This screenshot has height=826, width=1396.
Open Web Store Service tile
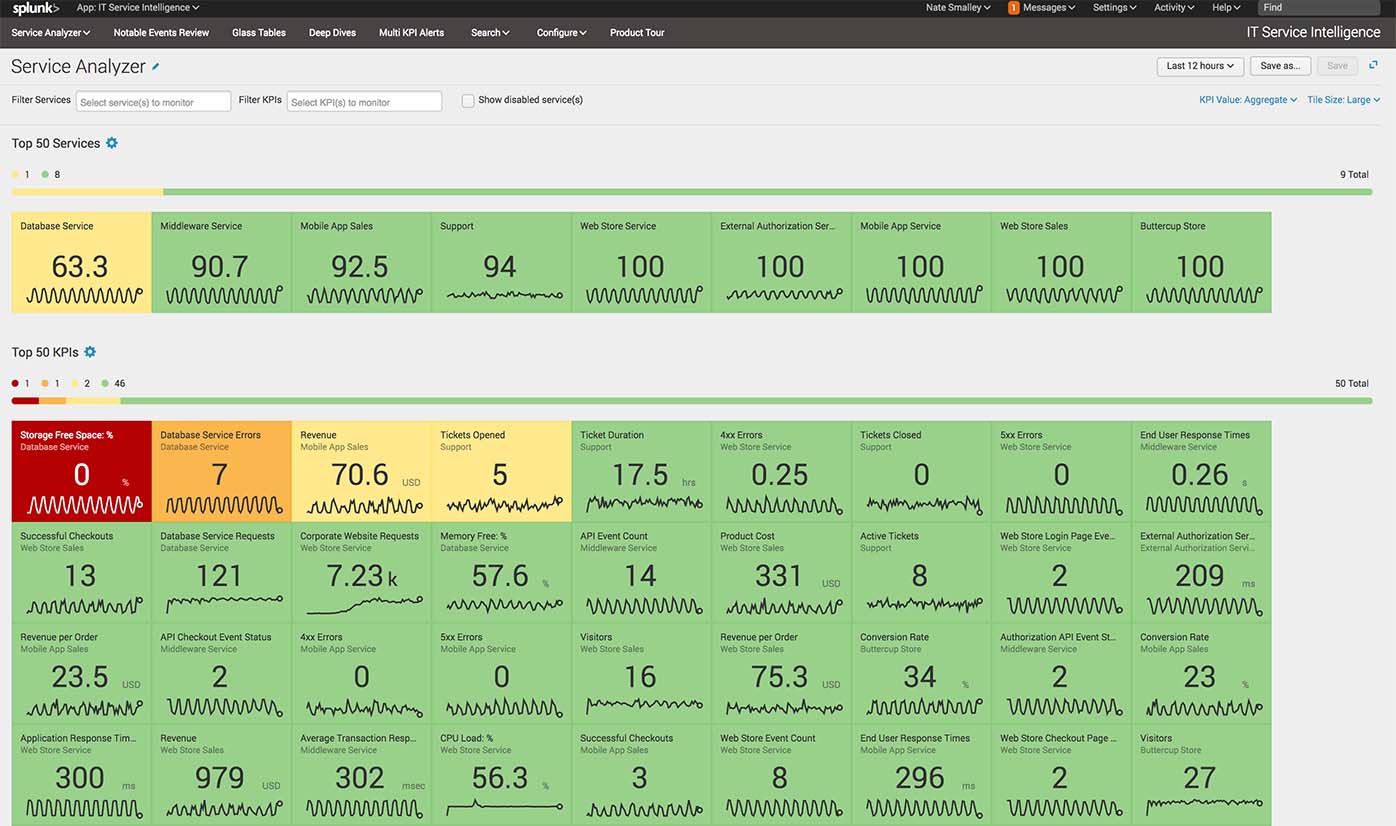pyautogui.click(x=641, y=262)
